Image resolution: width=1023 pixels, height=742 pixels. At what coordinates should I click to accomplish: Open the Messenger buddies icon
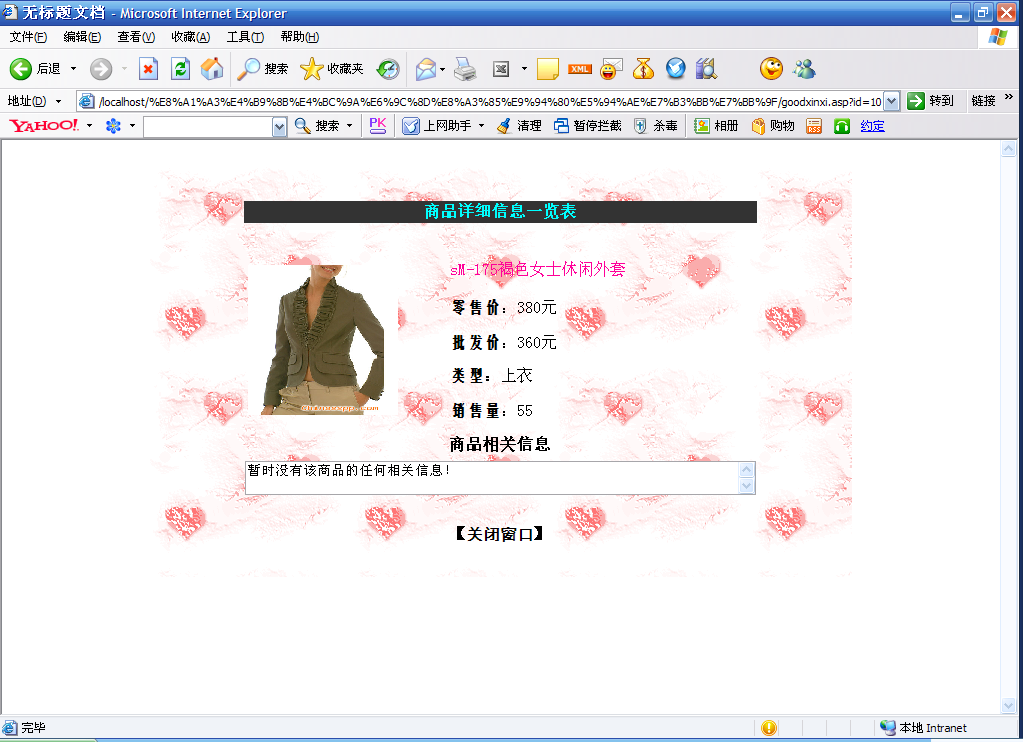coord(804,69)
